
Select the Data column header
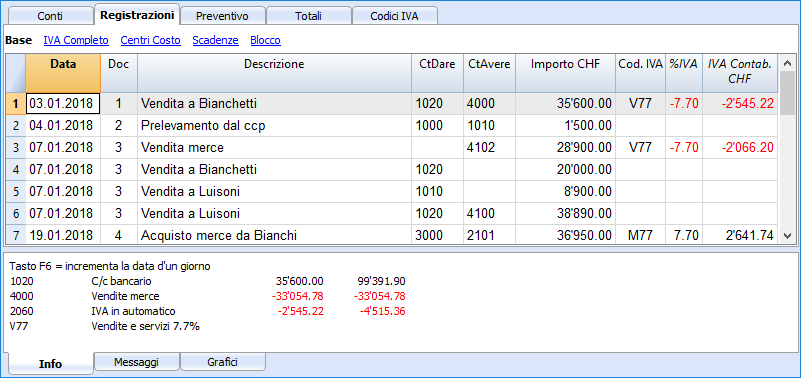[x=63, y=73]
